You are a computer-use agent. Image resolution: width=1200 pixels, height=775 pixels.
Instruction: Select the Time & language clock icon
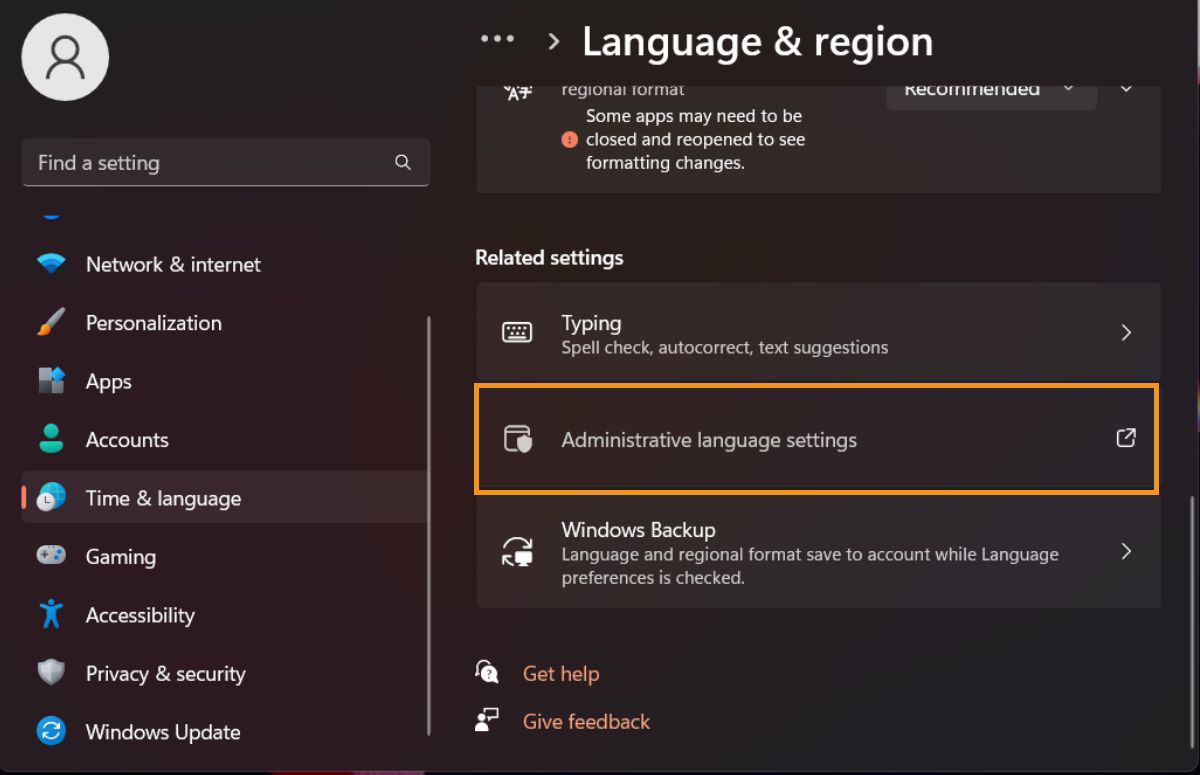50,497
